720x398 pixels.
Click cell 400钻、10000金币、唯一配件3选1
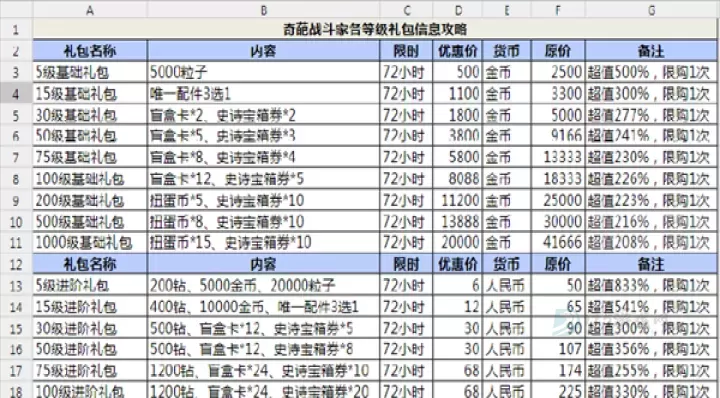(x=264, y=307)
